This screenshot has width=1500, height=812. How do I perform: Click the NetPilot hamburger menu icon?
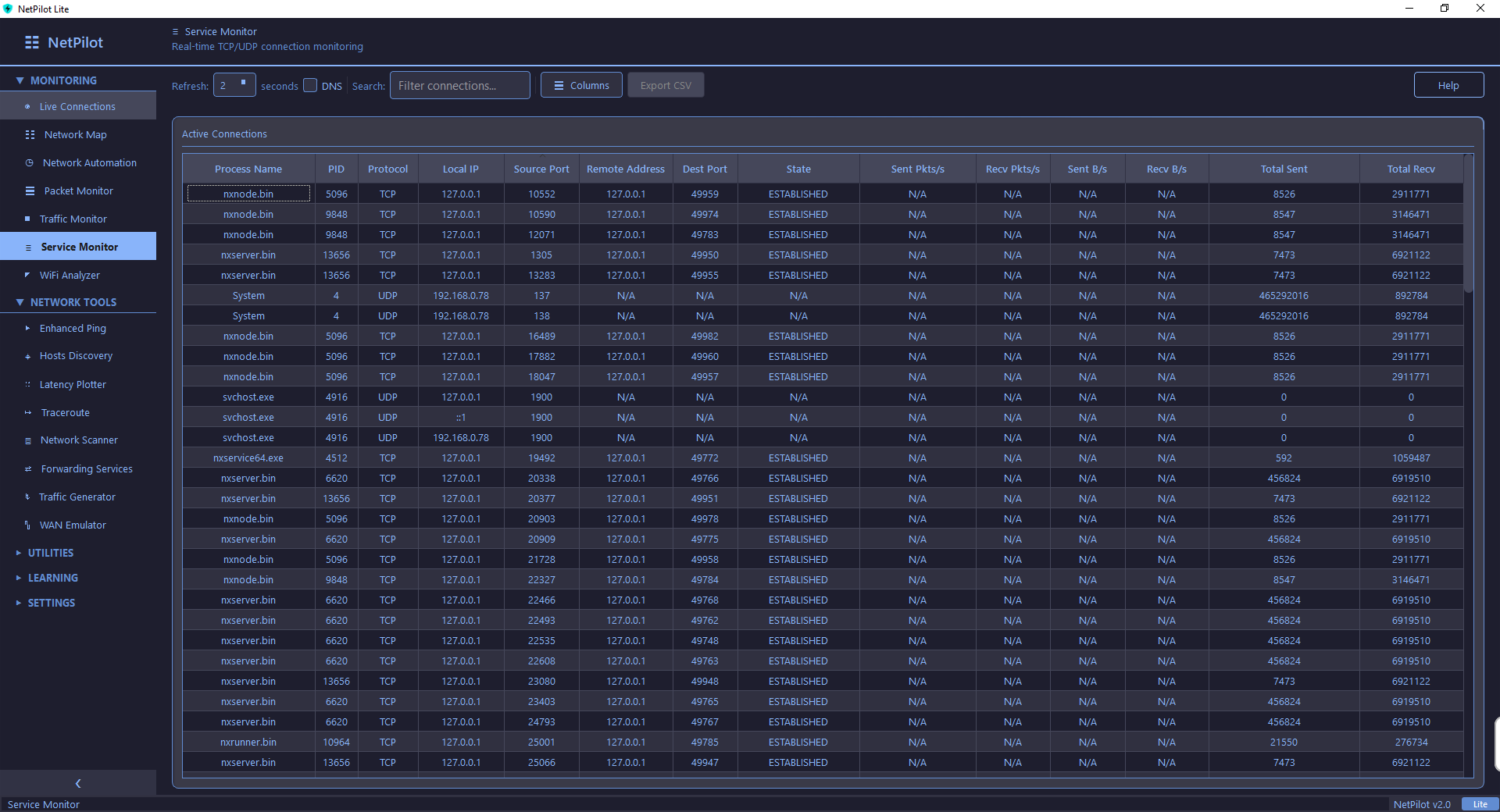(x=32, y=42)
